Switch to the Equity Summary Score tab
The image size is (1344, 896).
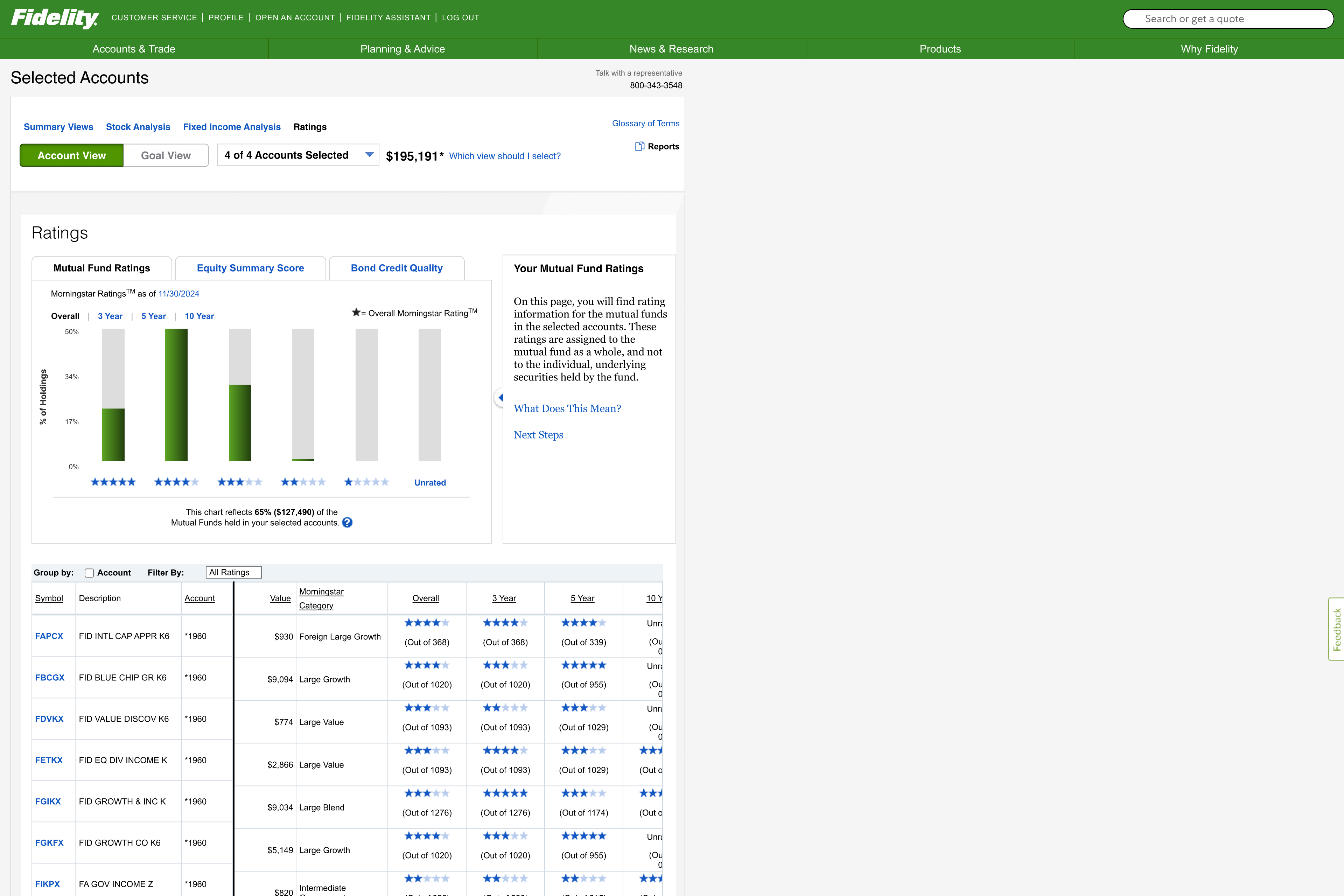click(x=250, y=268)
